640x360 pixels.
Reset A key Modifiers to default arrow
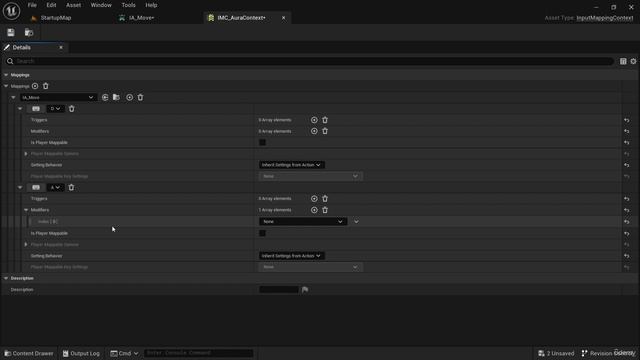[627, 210]
